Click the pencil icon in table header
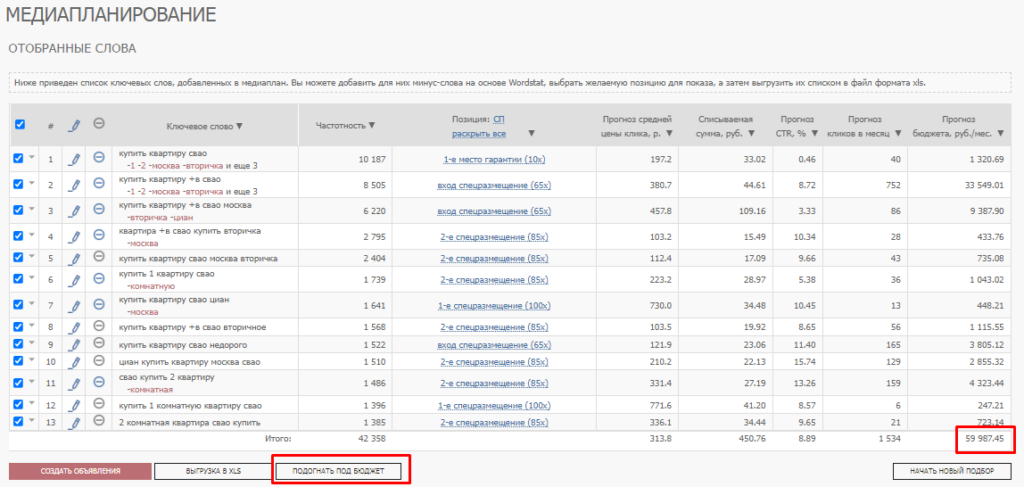 [x=73, y=125]
